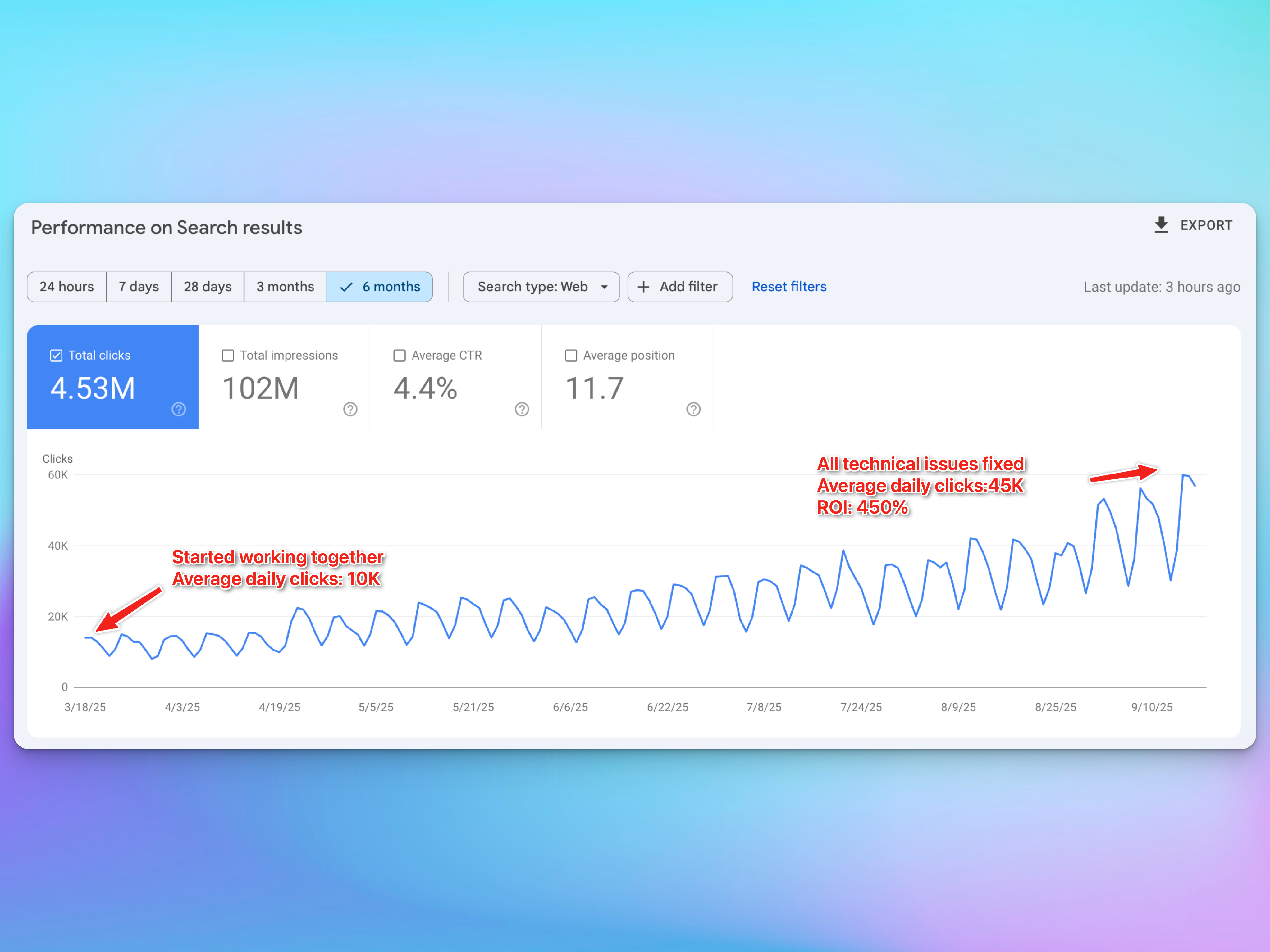Click the Total clicks card label
The width and height of the screenshot is (1270, 952).
(x=99, y=356)
